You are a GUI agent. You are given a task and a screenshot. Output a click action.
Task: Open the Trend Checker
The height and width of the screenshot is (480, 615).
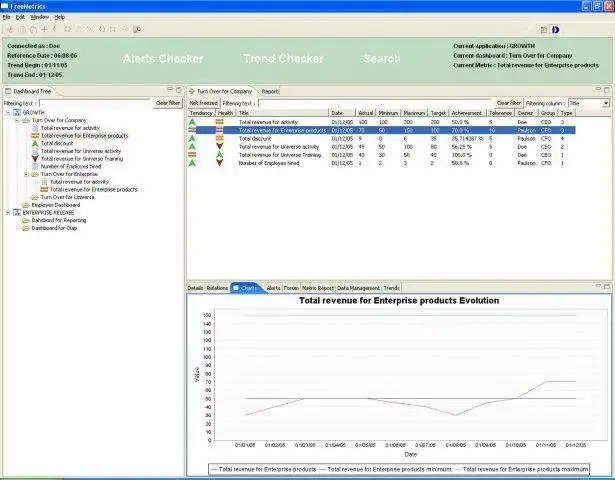click(x=283, y=59)
